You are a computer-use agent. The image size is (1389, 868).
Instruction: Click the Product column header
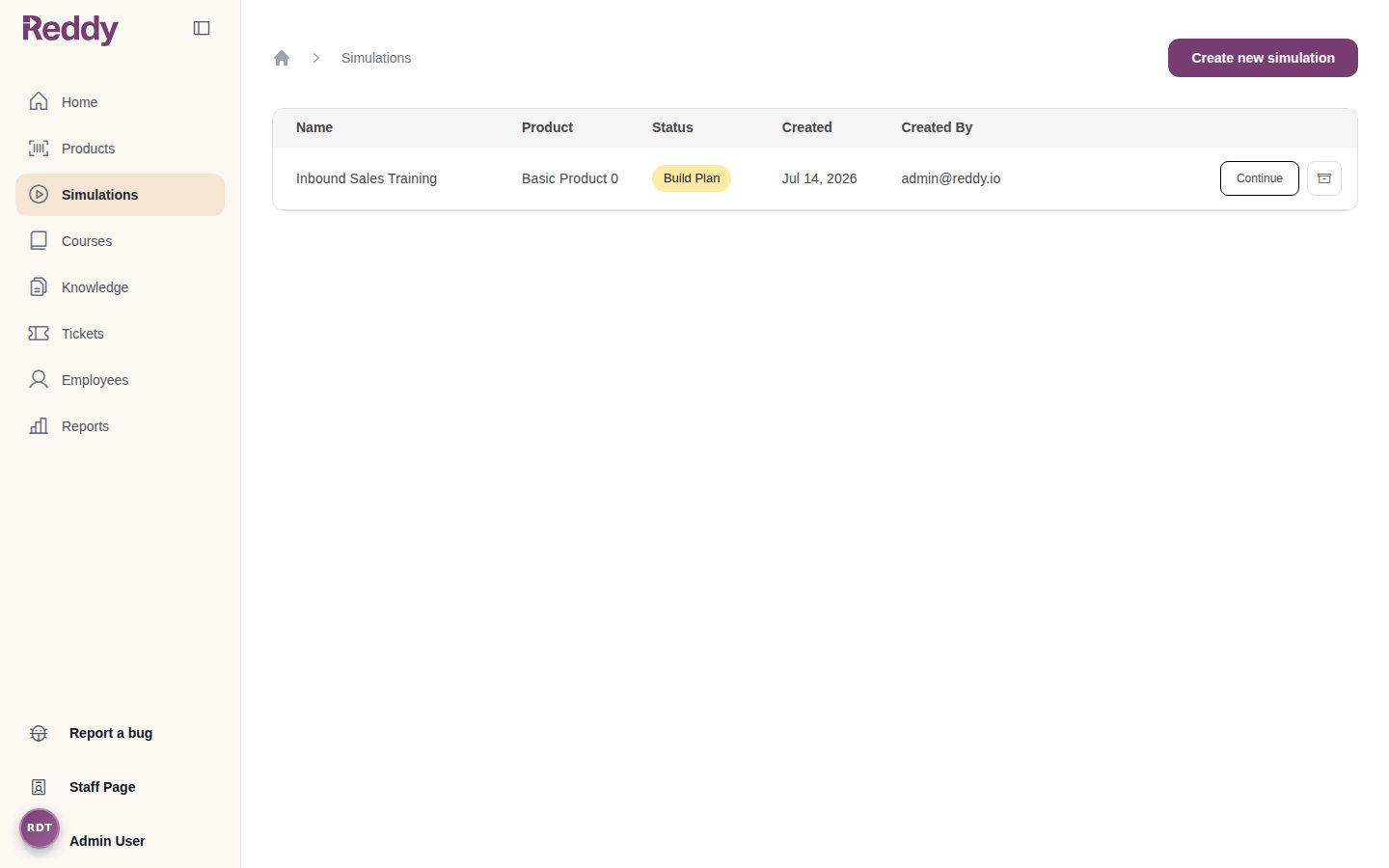click(547, 127)
